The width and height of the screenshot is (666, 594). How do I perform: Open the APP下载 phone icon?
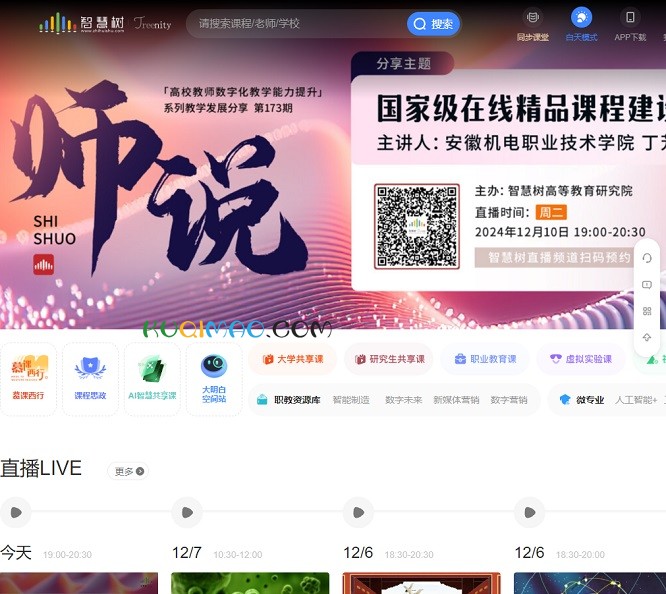click(x=630, y=25)
